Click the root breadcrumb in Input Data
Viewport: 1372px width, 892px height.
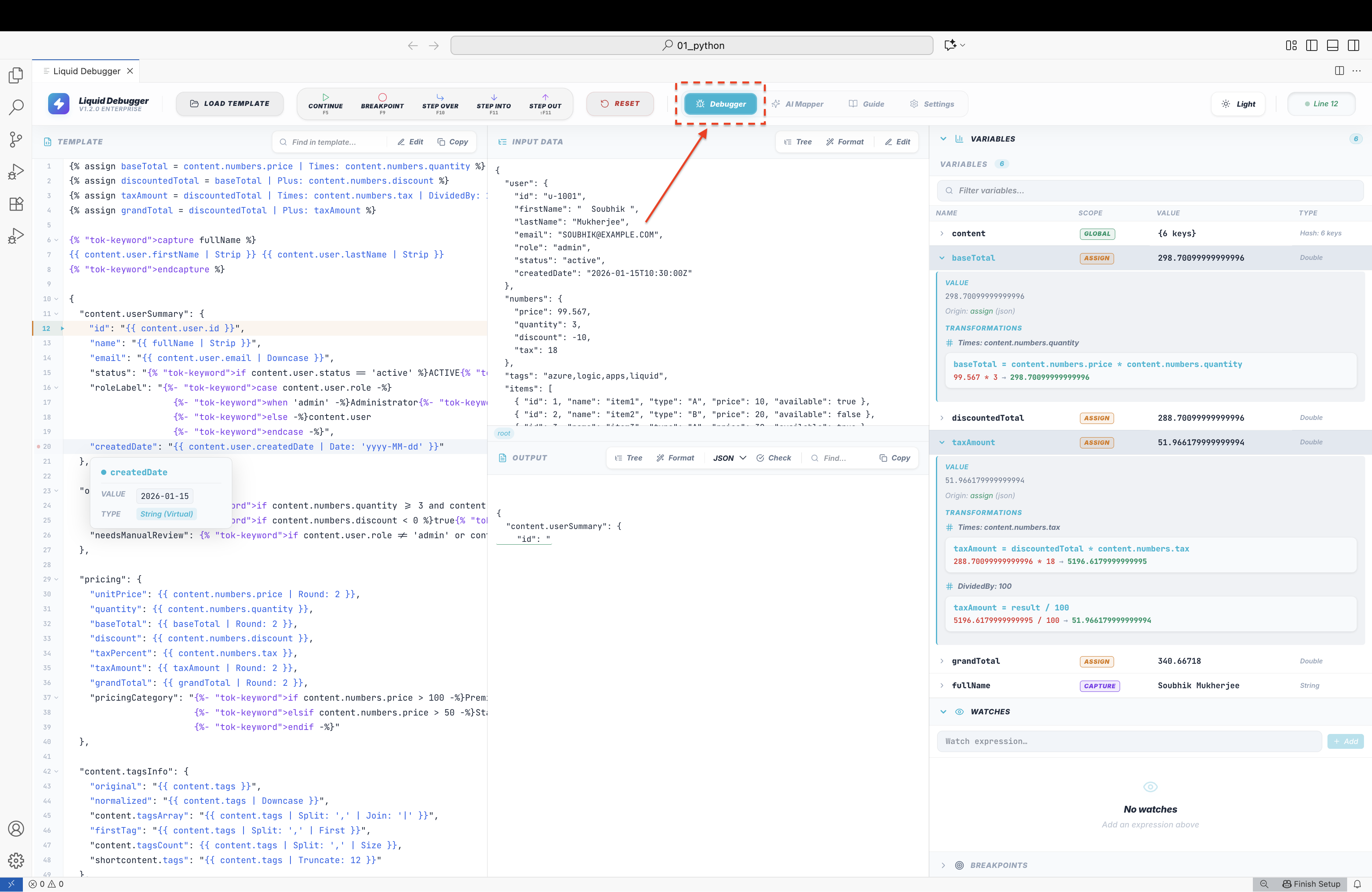pos(504,434)
